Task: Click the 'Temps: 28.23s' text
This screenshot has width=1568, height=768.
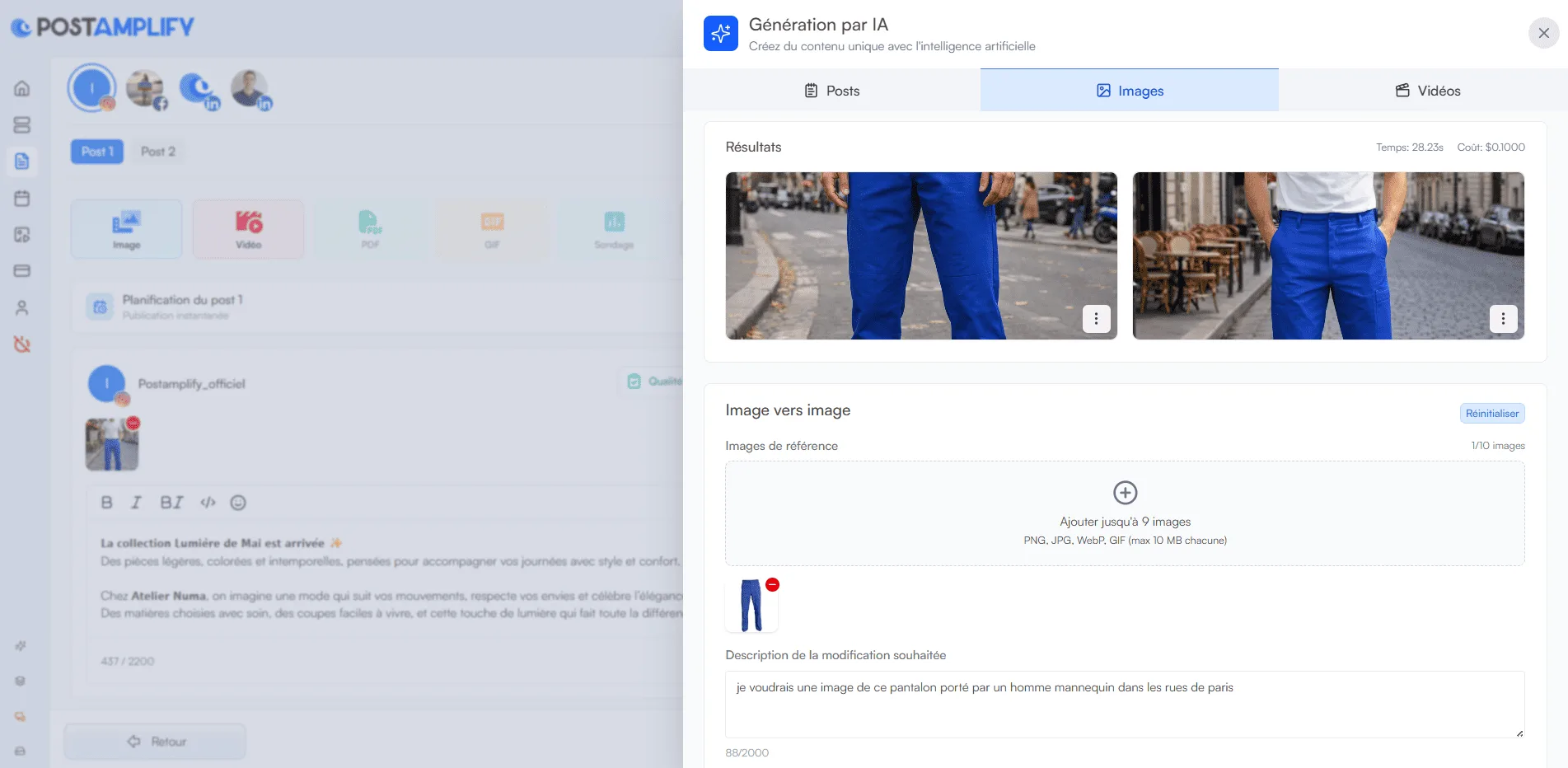Action: [1409, 148]
